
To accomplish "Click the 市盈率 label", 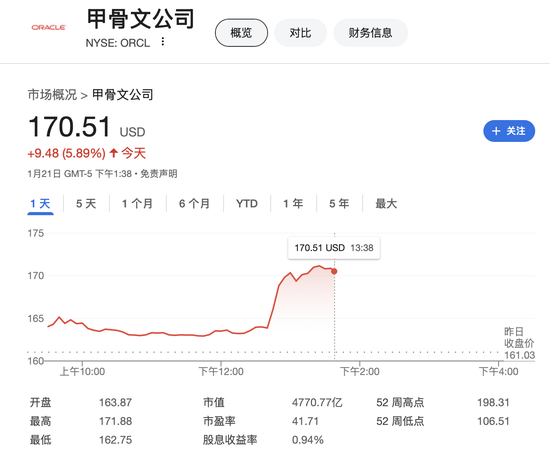I will point(219,421).
